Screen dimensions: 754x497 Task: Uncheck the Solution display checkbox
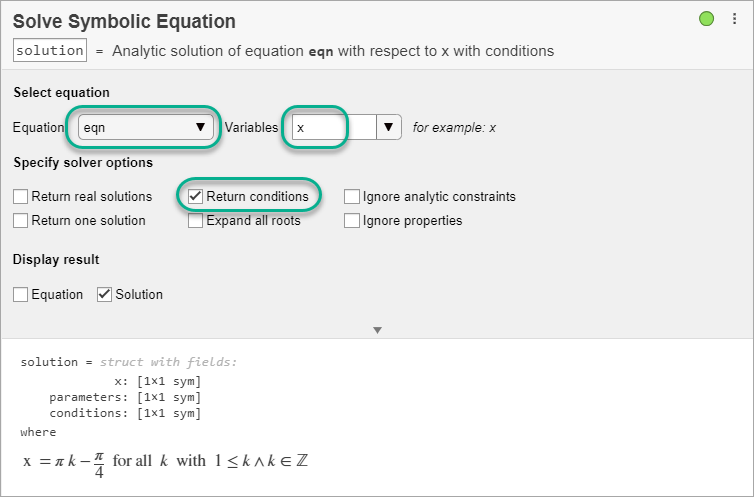click(105, 295)
